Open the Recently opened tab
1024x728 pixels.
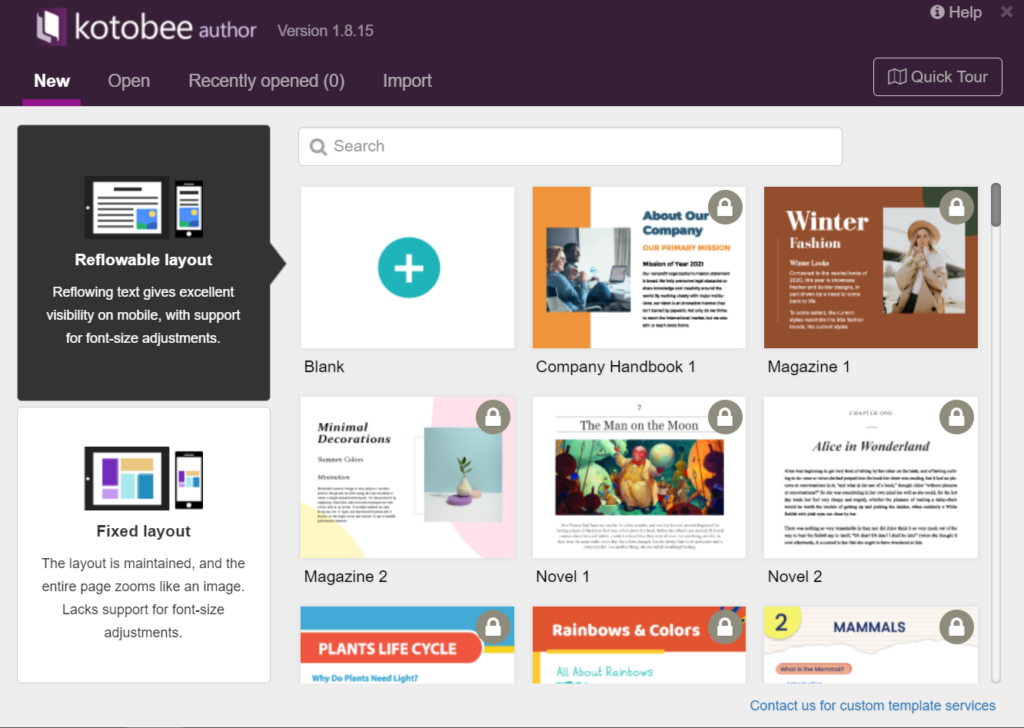pyautogui.click(x=265, y=81)
